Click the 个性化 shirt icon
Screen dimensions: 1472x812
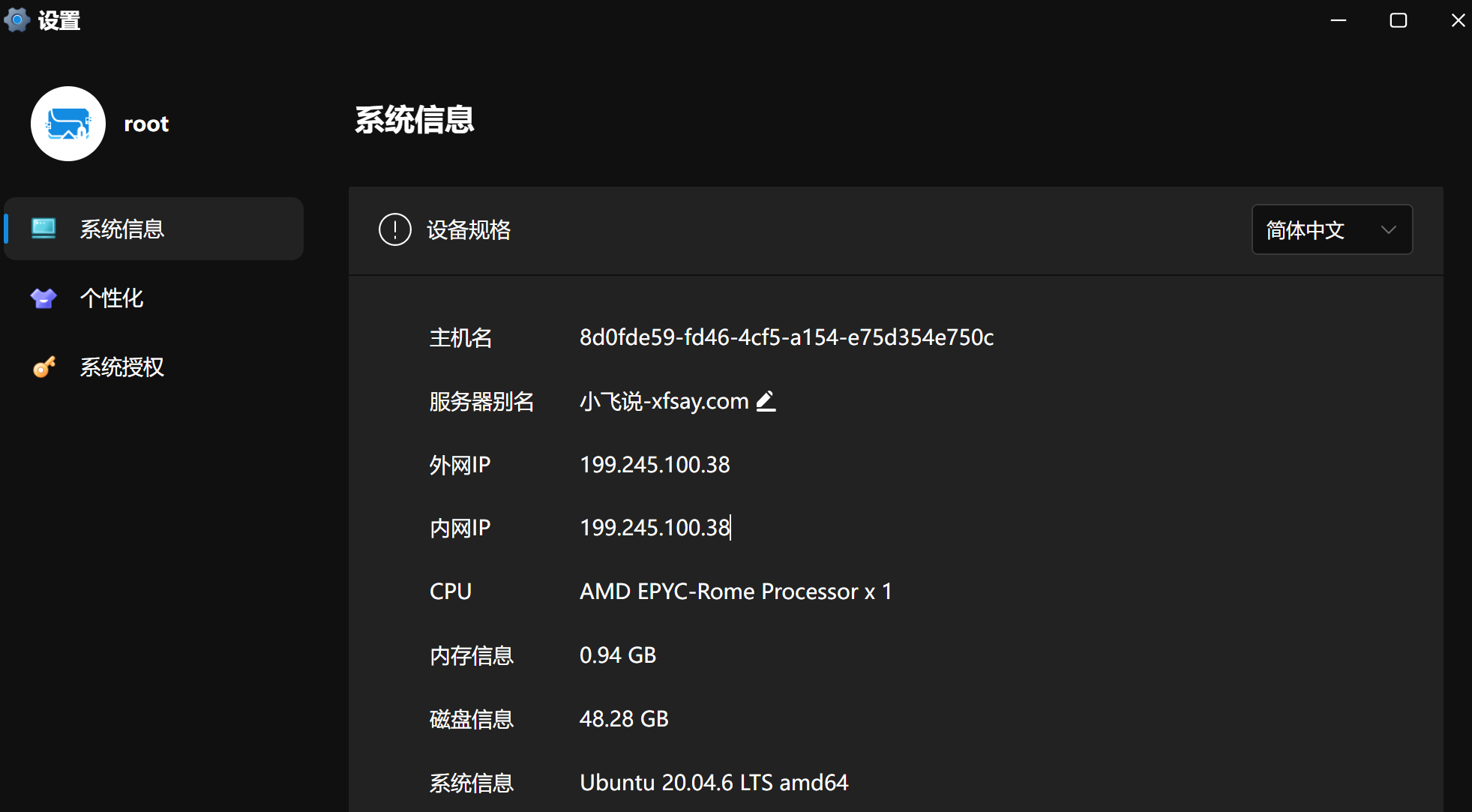point(43,298)
